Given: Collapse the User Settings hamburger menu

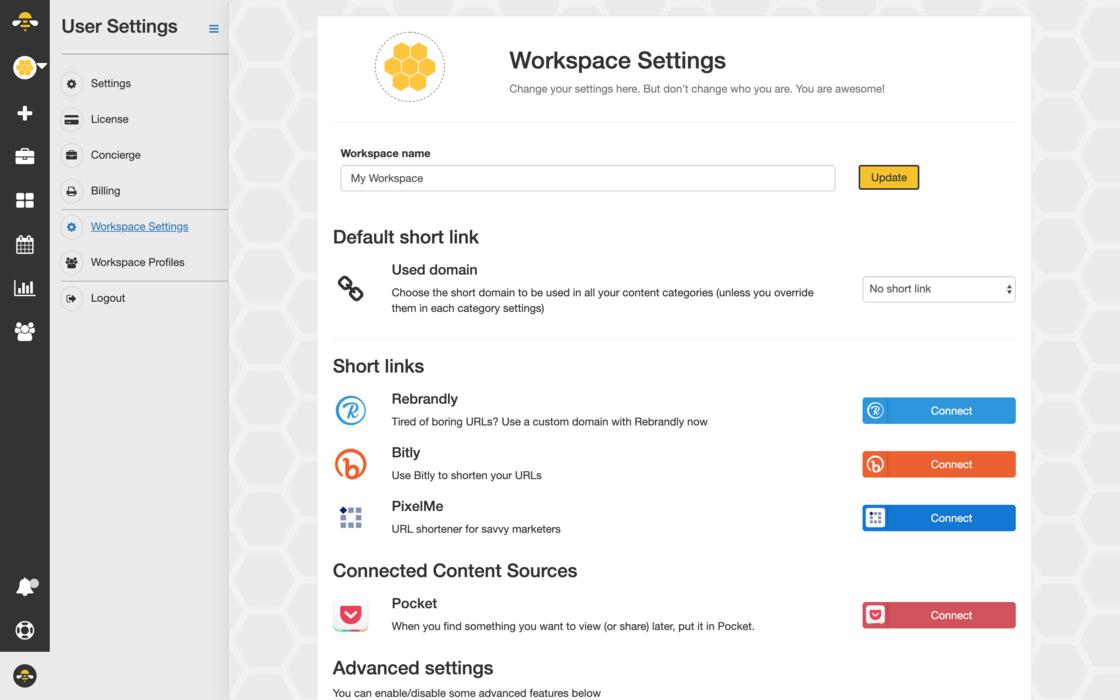Looking at the screenshot, I should (x=213, y=29).
